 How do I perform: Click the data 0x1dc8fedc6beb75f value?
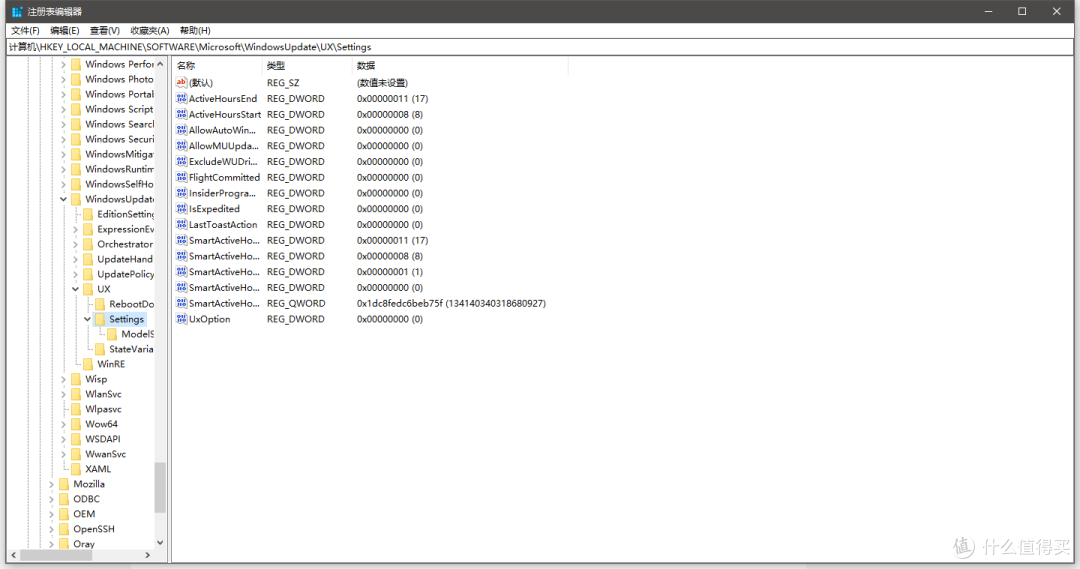click(x=451, y=304)
